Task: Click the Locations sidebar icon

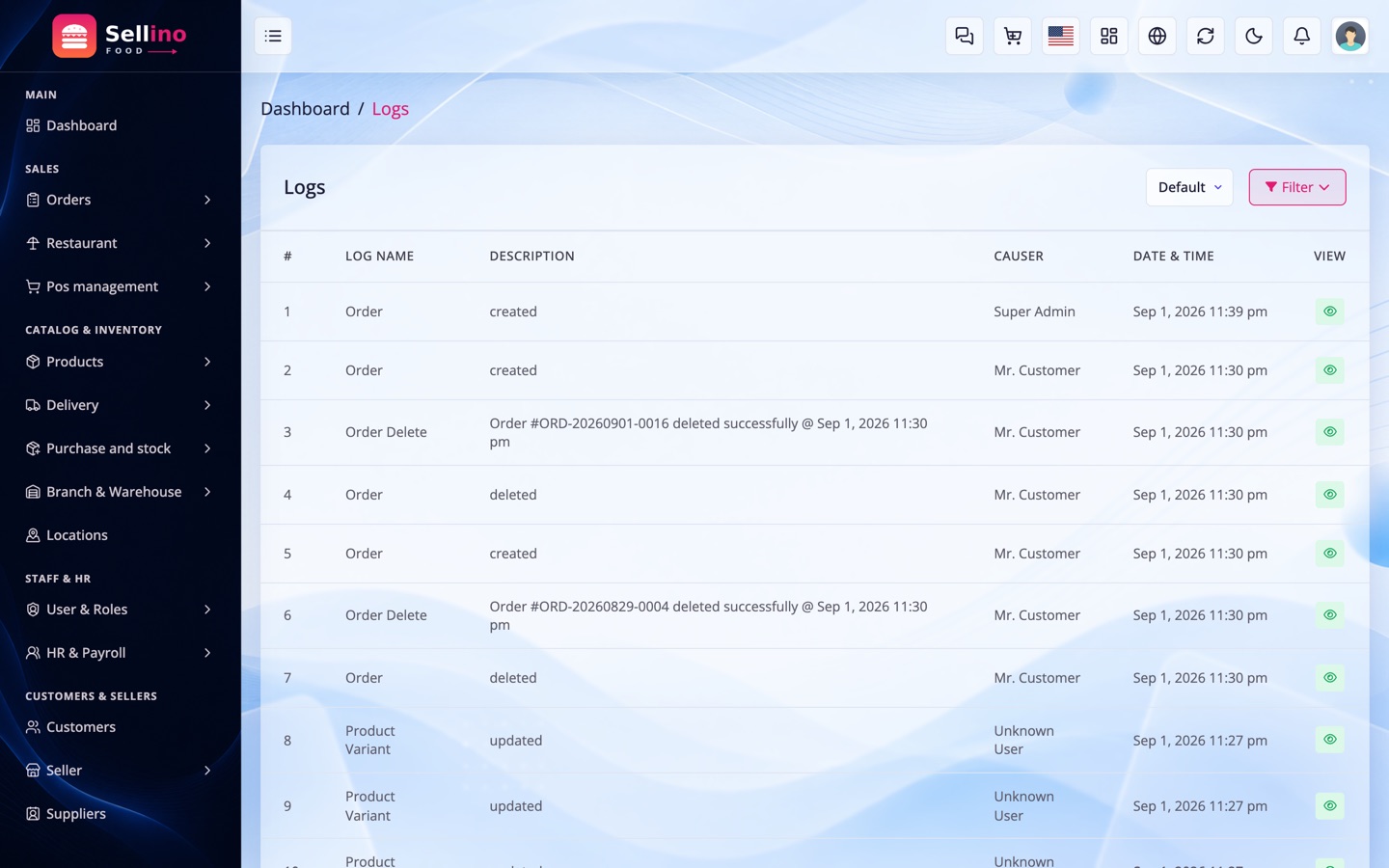Action: 33,535
